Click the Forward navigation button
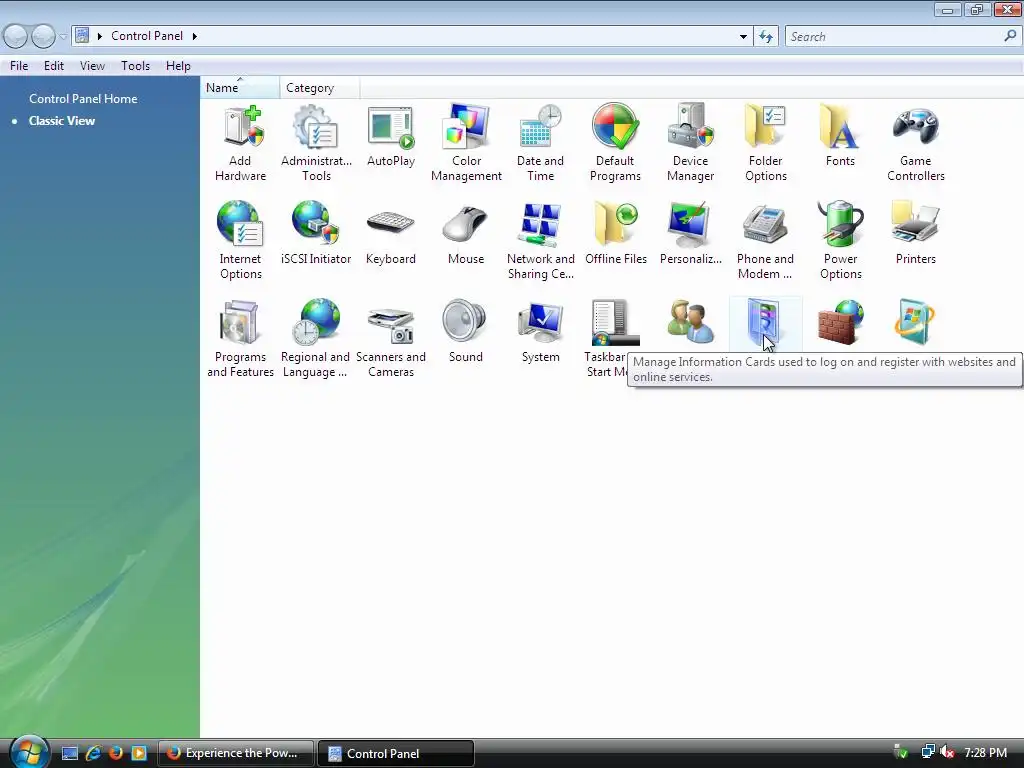This screenshot has height=768, width=1024. tap(43, 36)
